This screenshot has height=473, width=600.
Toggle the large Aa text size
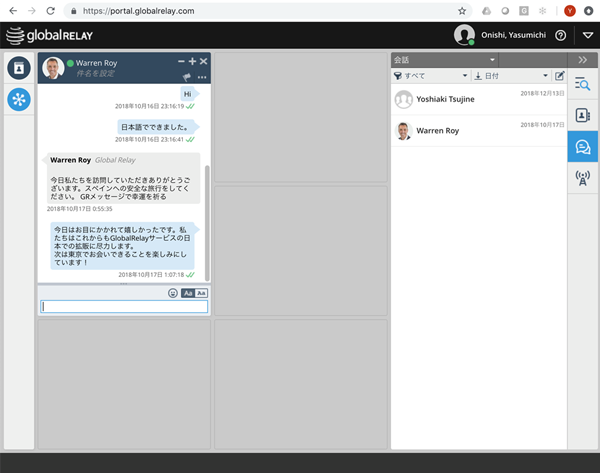[188, 293]
